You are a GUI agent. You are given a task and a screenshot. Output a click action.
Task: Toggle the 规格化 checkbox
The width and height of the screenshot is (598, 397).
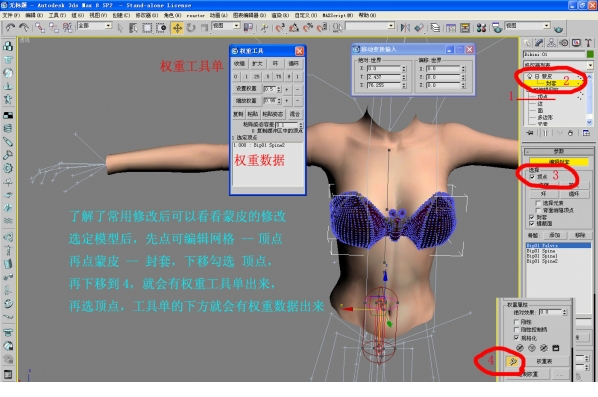tap(517, 338)
